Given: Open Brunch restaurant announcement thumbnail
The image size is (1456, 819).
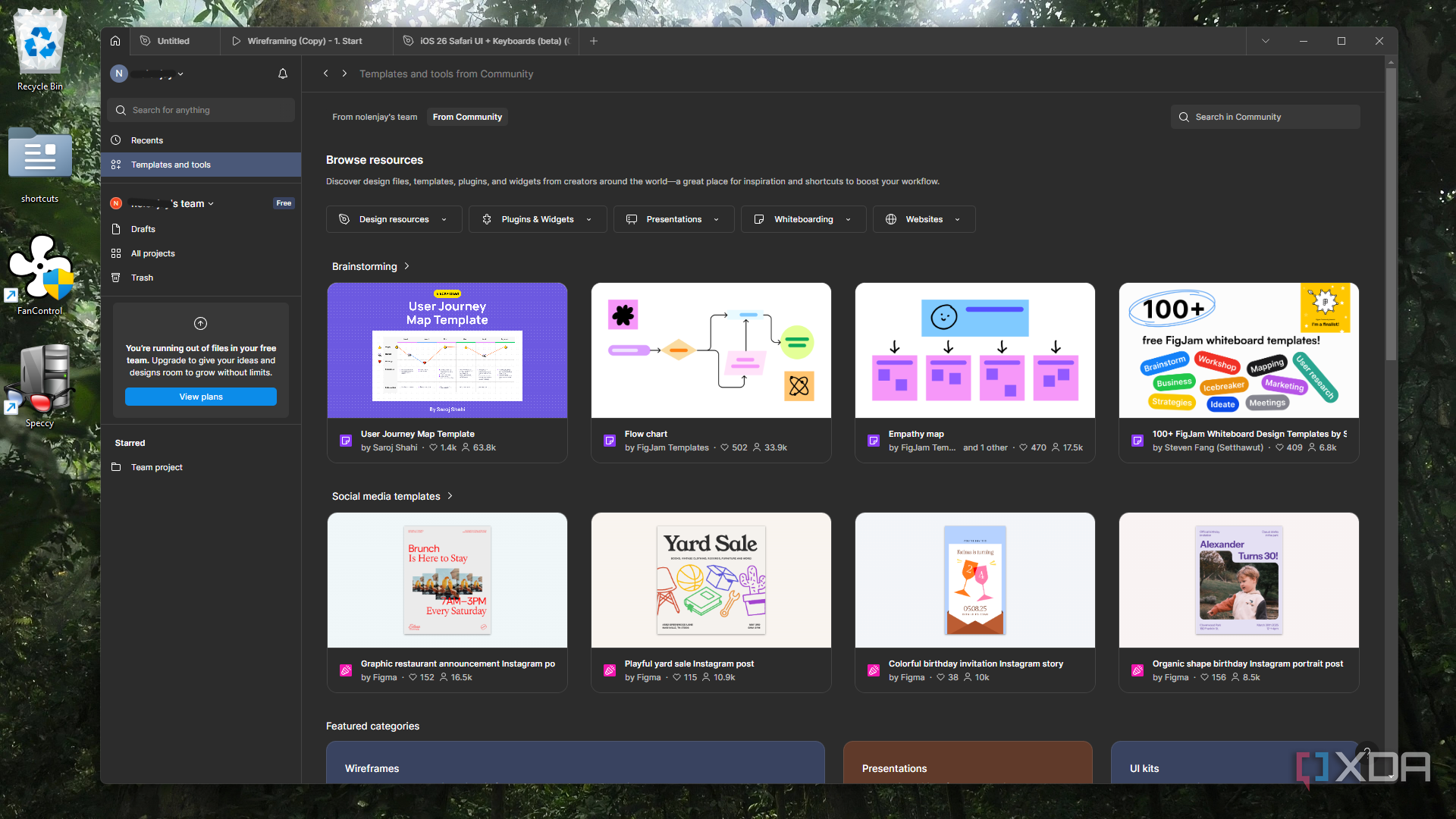Looking at the screenshot, I should pyautogui.click(x=447, y=580).
